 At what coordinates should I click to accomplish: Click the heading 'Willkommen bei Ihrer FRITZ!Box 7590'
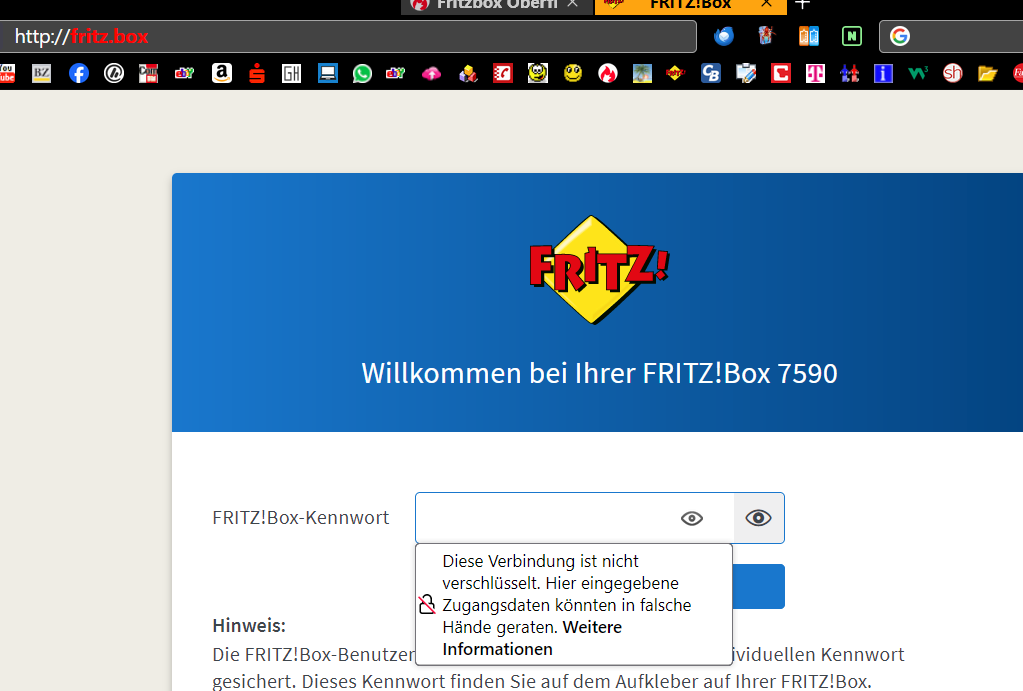(599, 373)
